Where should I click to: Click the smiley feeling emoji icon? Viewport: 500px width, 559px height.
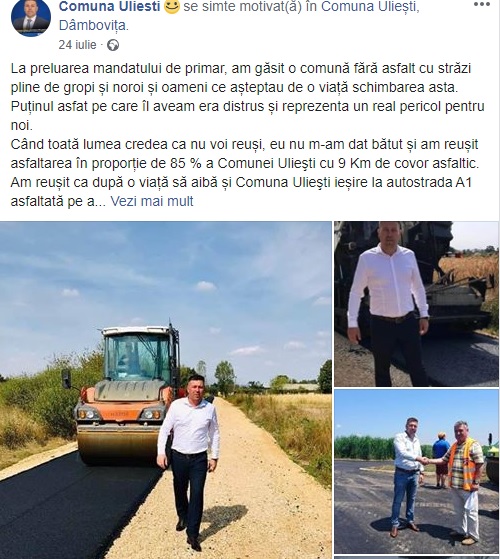click(x=171, y=7)
